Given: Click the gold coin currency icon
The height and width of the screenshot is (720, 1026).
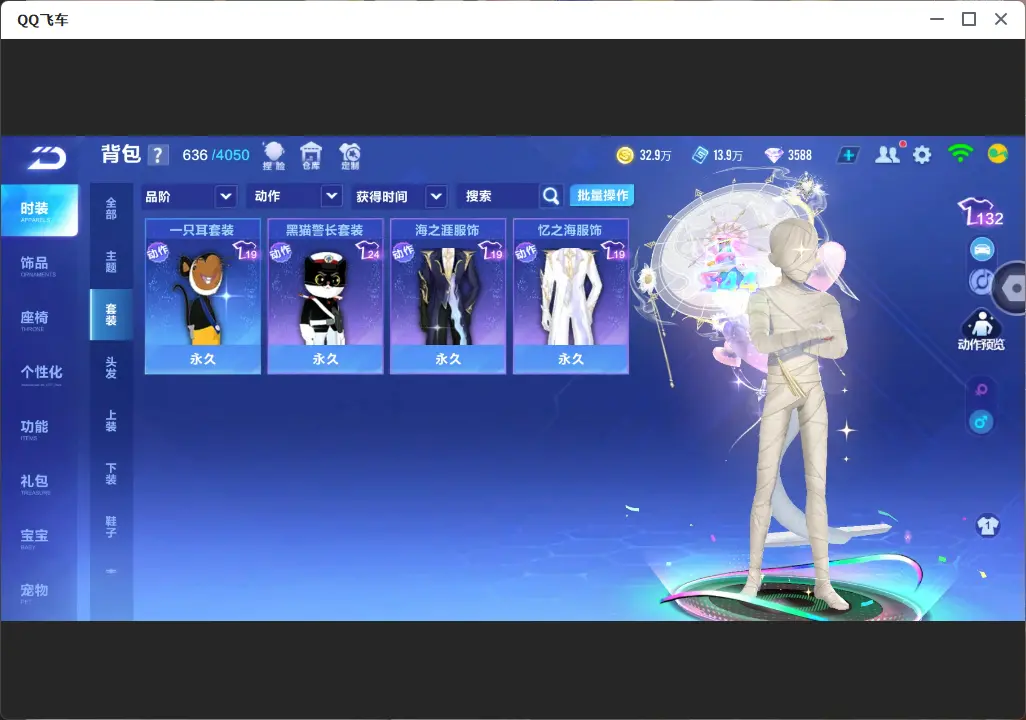Looking at the screenshot, I should pos(625,155).
